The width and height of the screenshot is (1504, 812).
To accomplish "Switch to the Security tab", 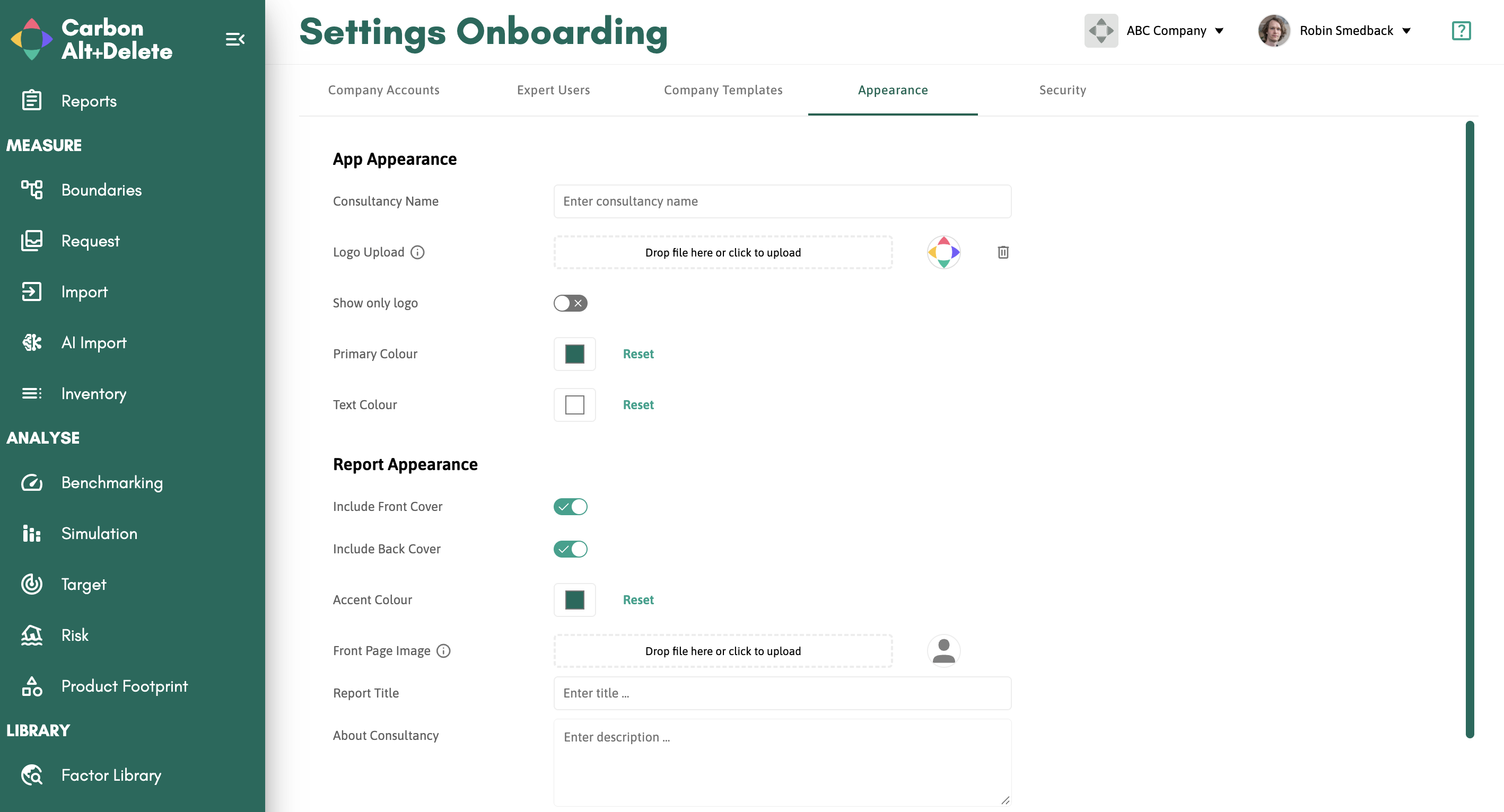I will coord(1062,90).
